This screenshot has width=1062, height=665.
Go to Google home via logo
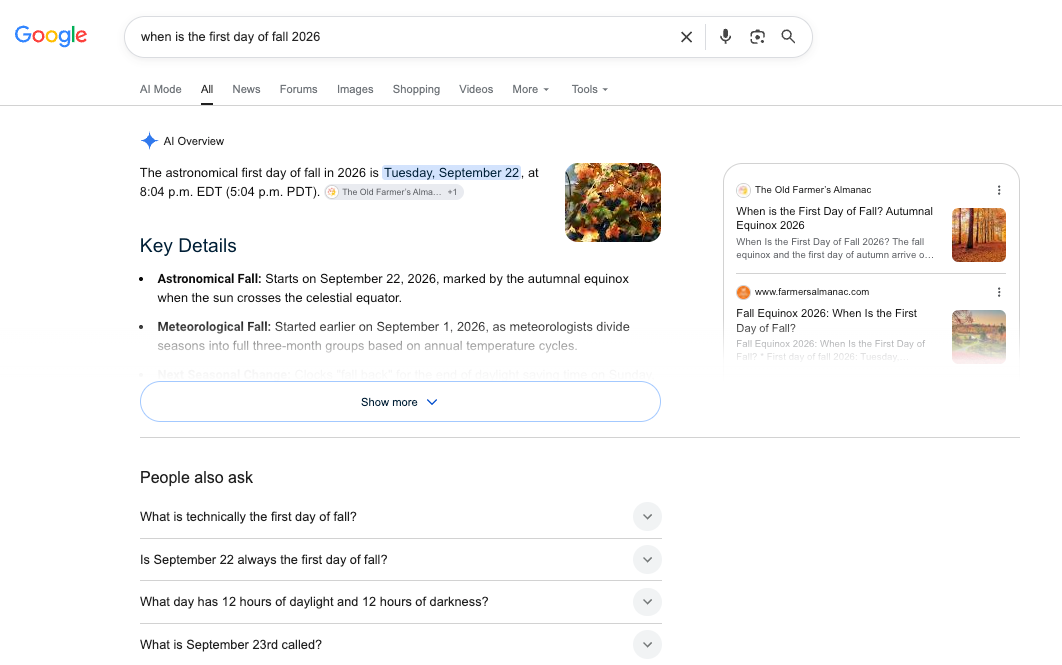(51, 36)
